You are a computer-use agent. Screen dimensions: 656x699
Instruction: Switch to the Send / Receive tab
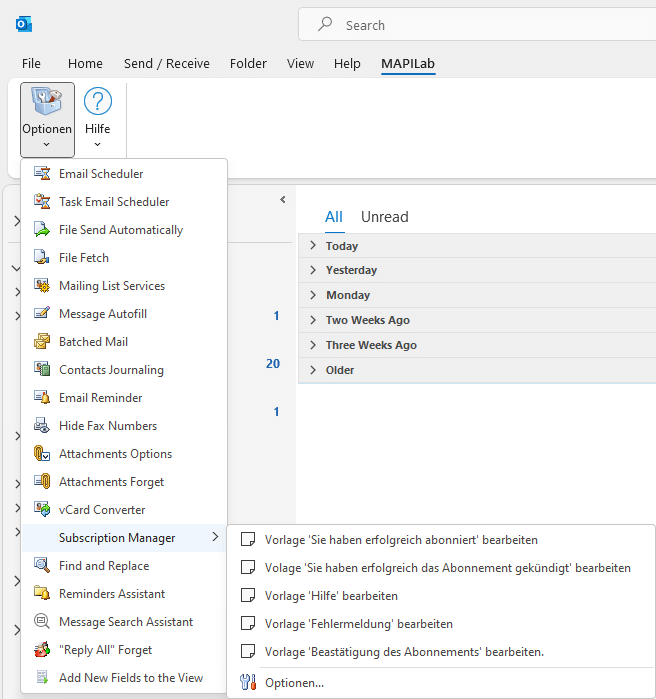(167, 64)
